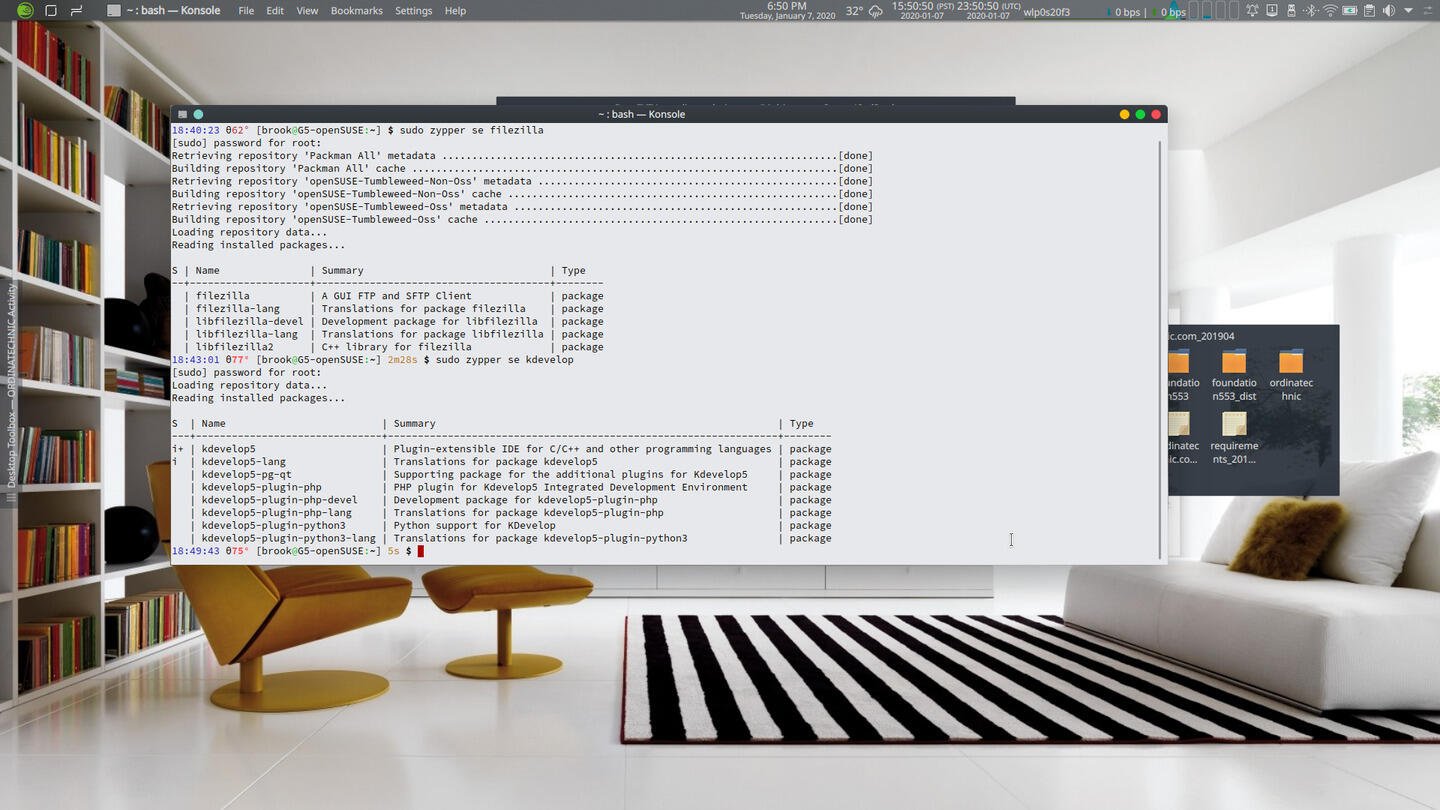Click the wlp0s20f3 network speed monitor
The image size is (1440, 810).
tap(1105, 12)
